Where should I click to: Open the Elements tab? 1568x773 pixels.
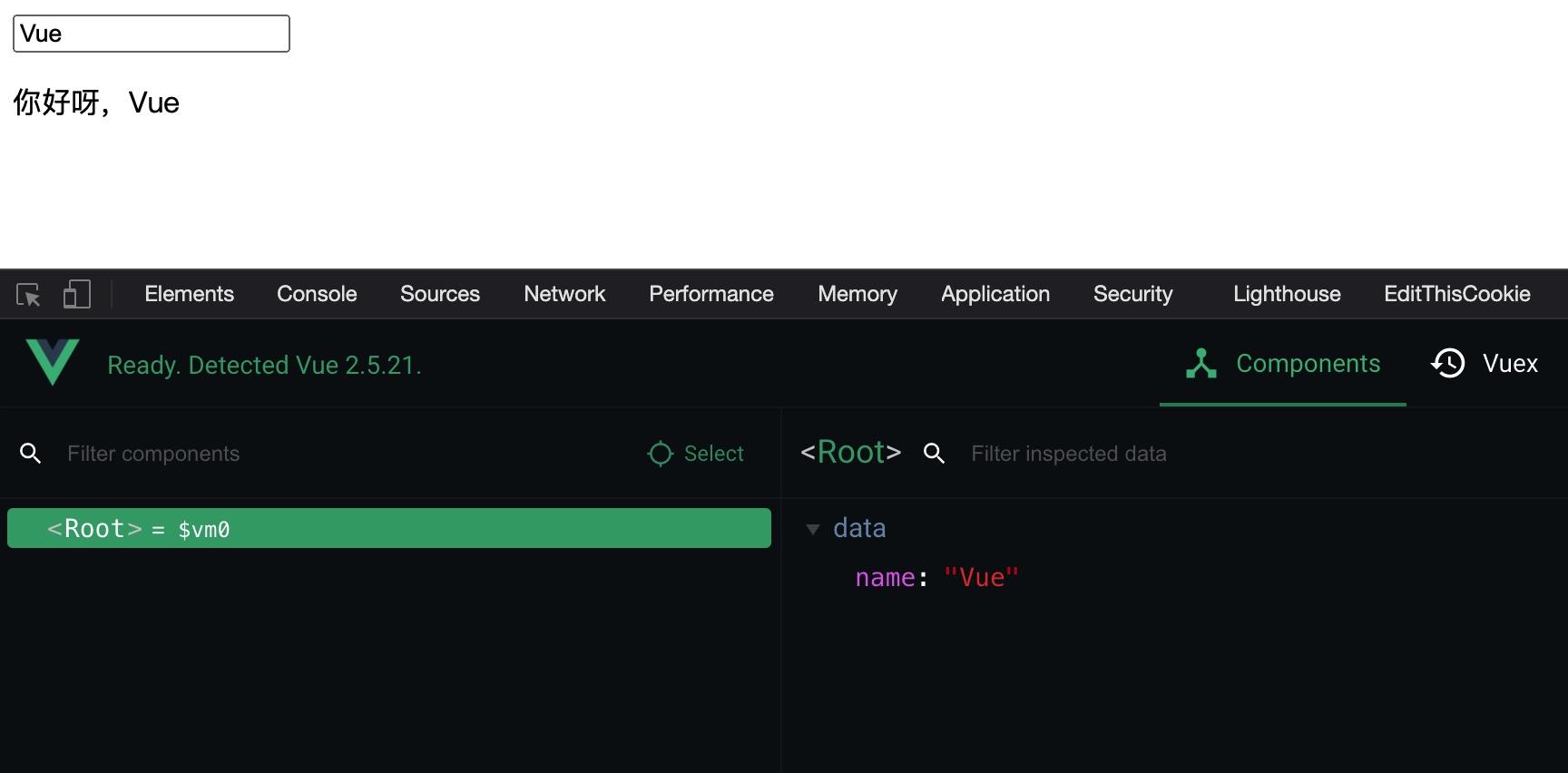(190, 294)
